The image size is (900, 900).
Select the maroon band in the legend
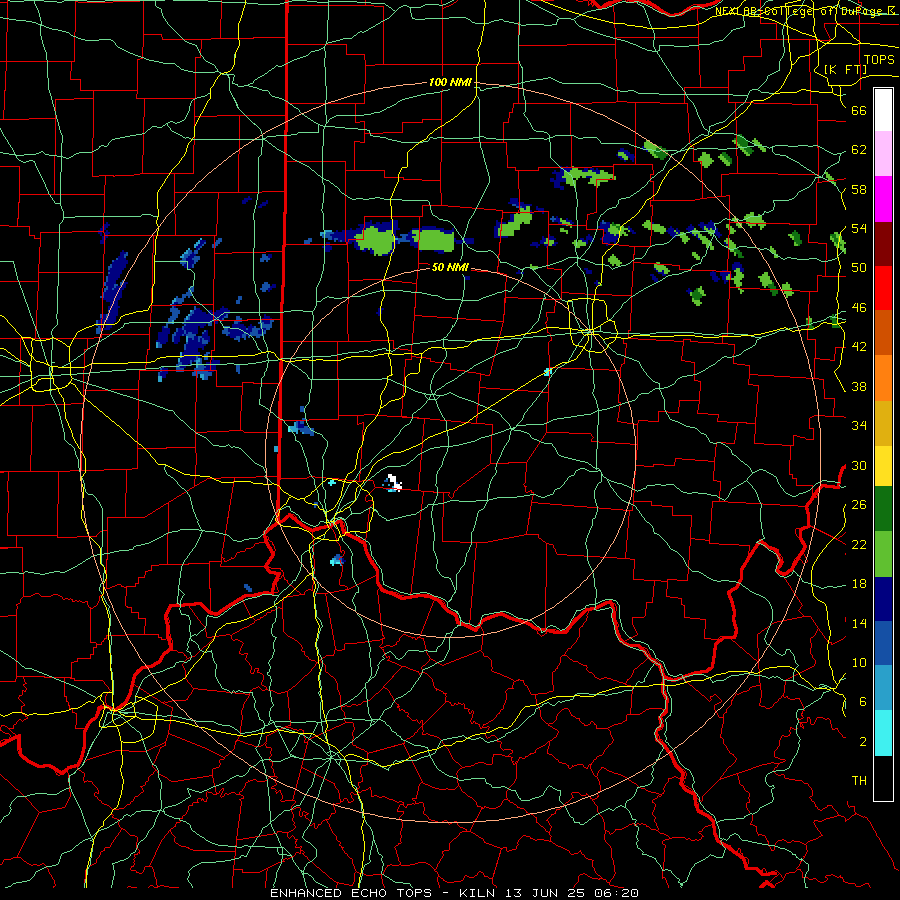point(883,244)
